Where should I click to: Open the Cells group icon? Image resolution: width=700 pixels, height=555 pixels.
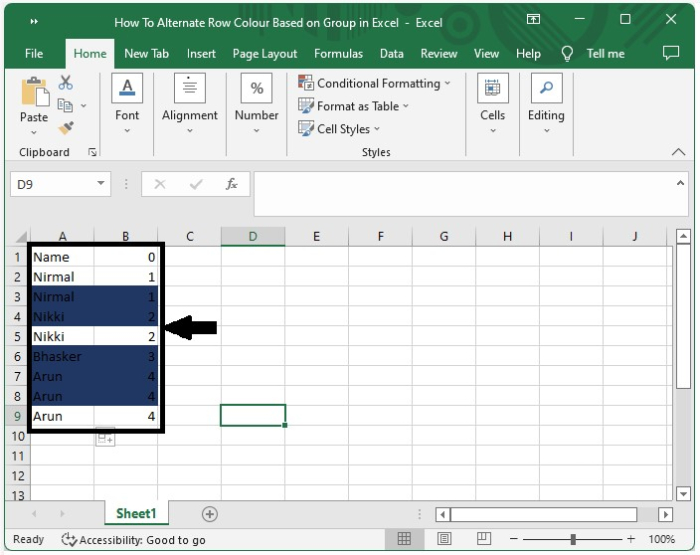tap(492, 88)
